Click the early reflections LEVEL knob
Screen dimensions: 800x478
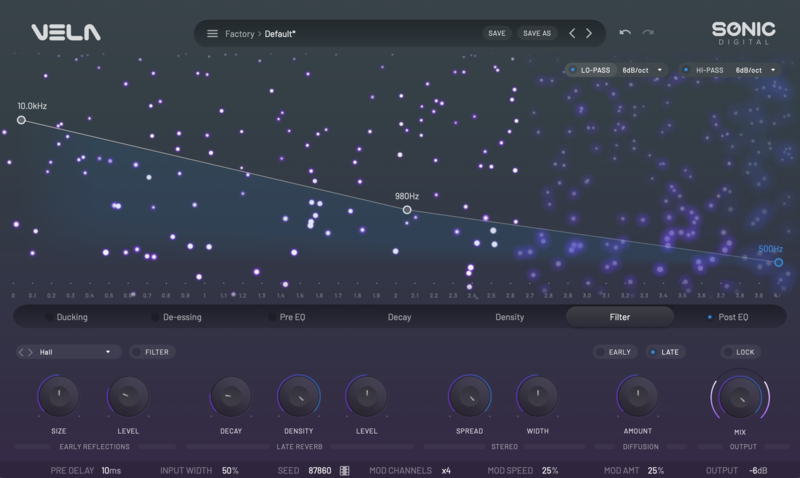[x=128, y=396]
